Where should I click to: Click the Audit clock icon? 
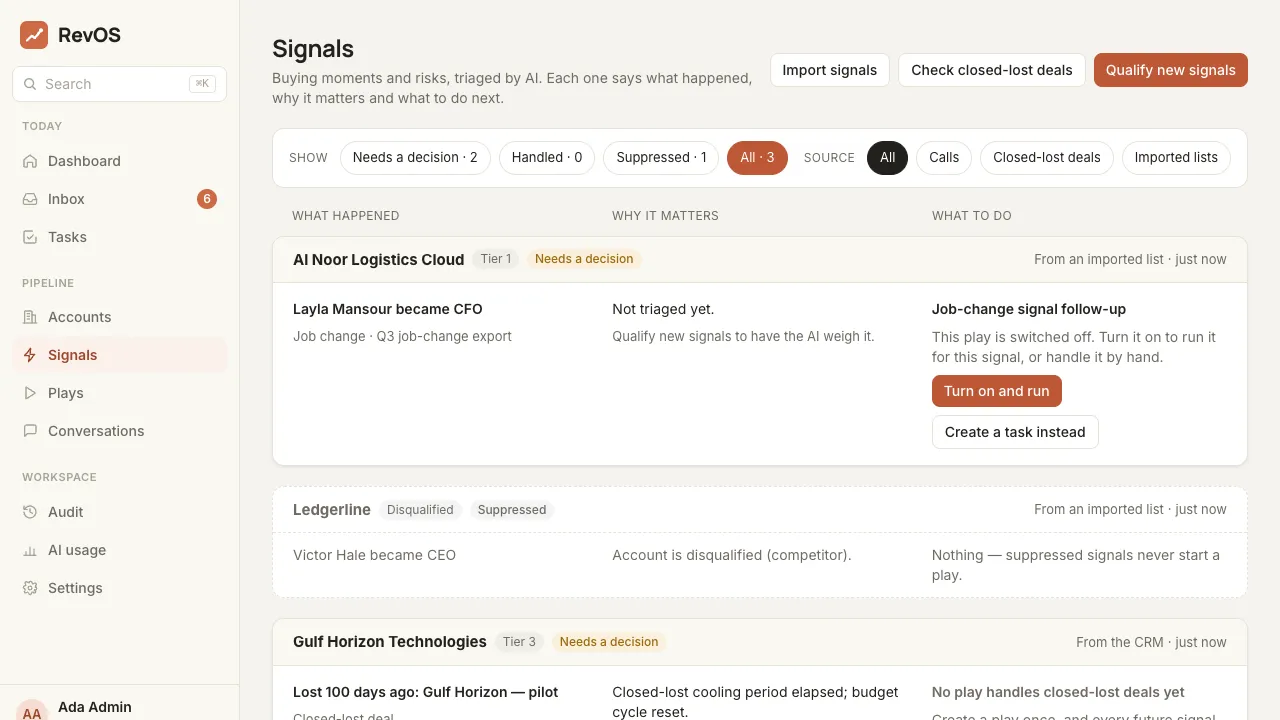click(30, 512)
